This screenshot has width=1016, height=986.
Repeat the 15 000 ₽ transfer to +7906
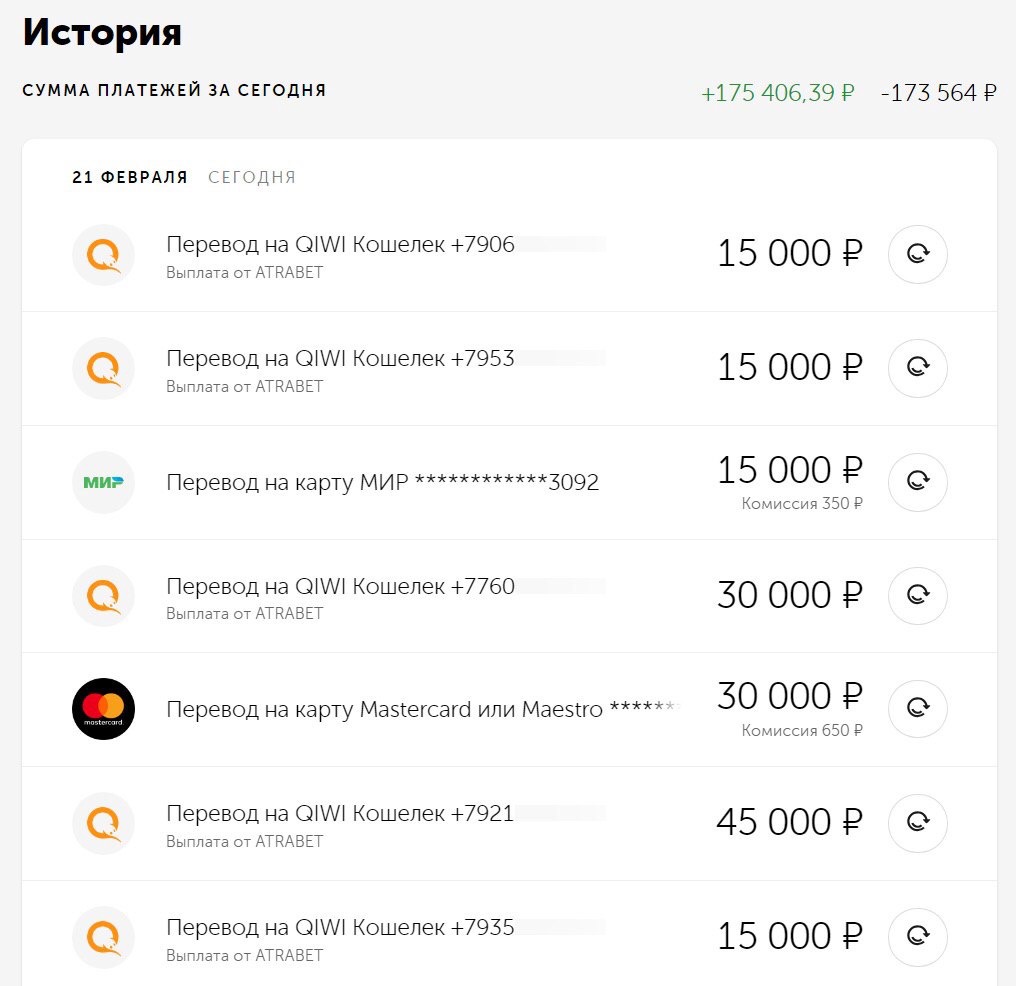coord(917,254)
